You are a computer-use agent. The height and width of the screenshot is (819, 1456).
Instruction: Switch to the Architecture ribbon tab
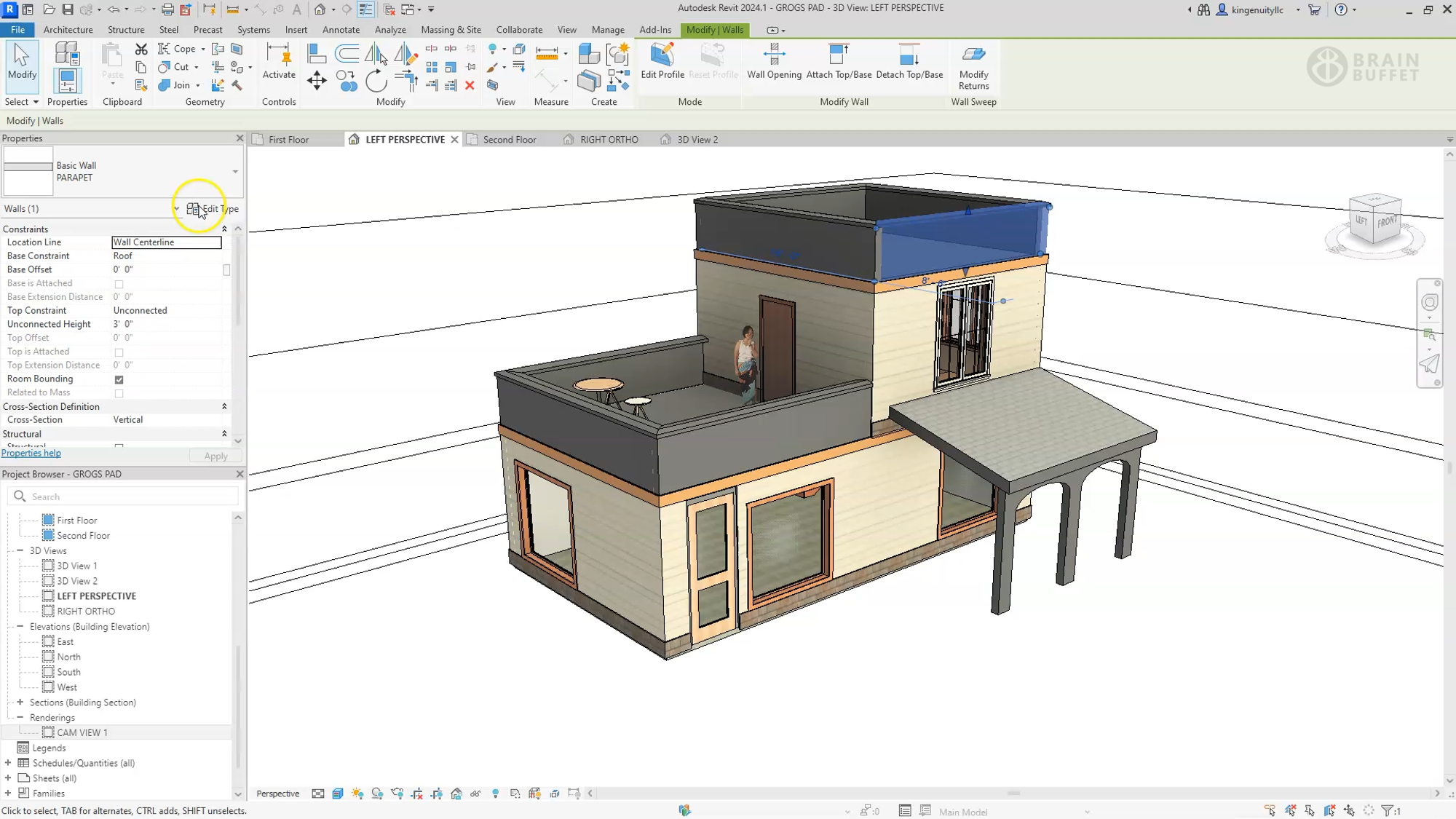pyautogui.click(x=68, y=30)
